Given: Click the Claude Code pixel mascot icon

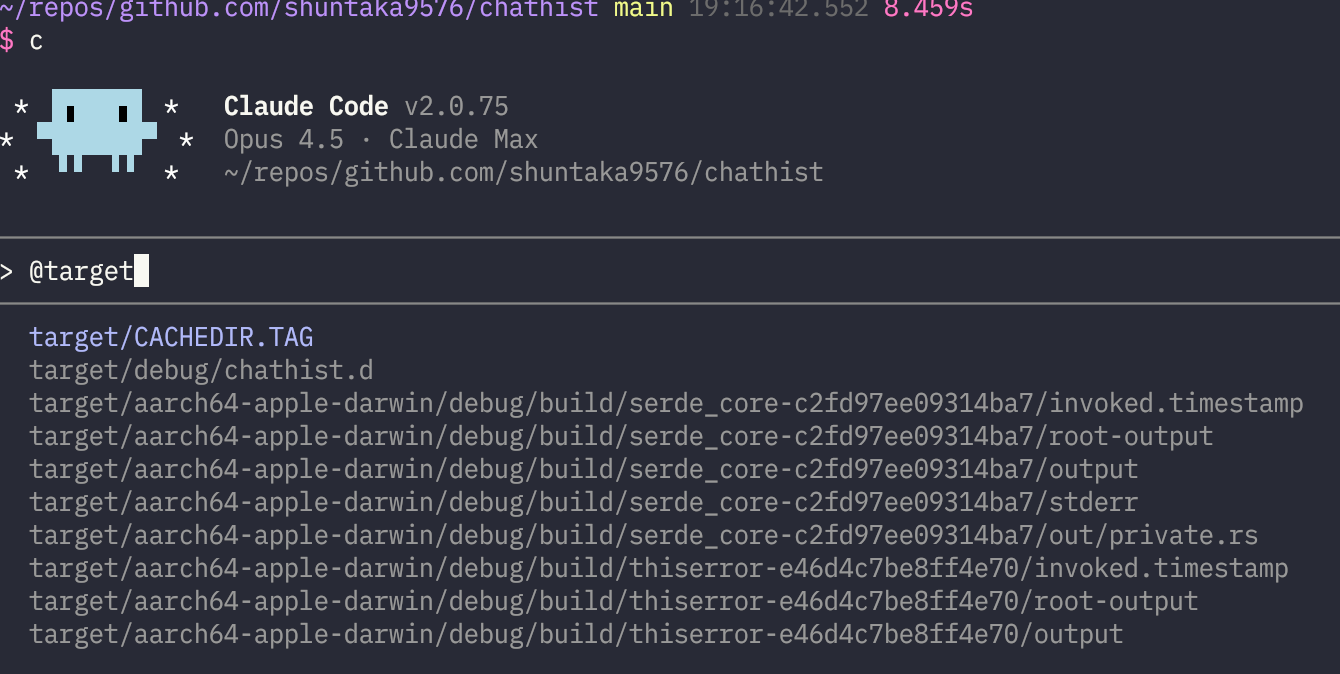Looking at the screenshot, I should (x=97, y=130).
